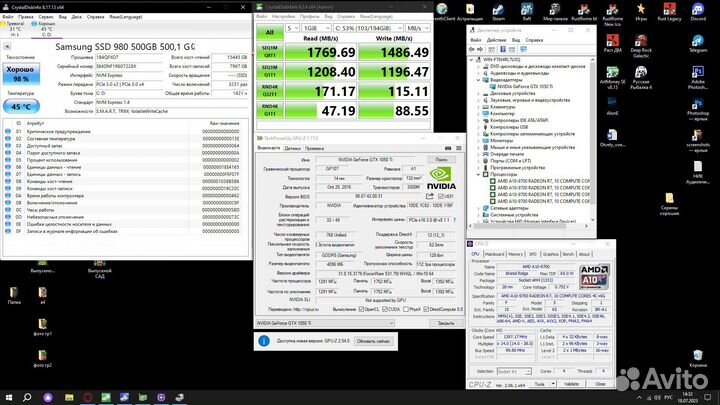The height and width of the screenshot is (405, 720).
Task: Collapse the Процессоры node in Device Manager
Action: [478, 174]
